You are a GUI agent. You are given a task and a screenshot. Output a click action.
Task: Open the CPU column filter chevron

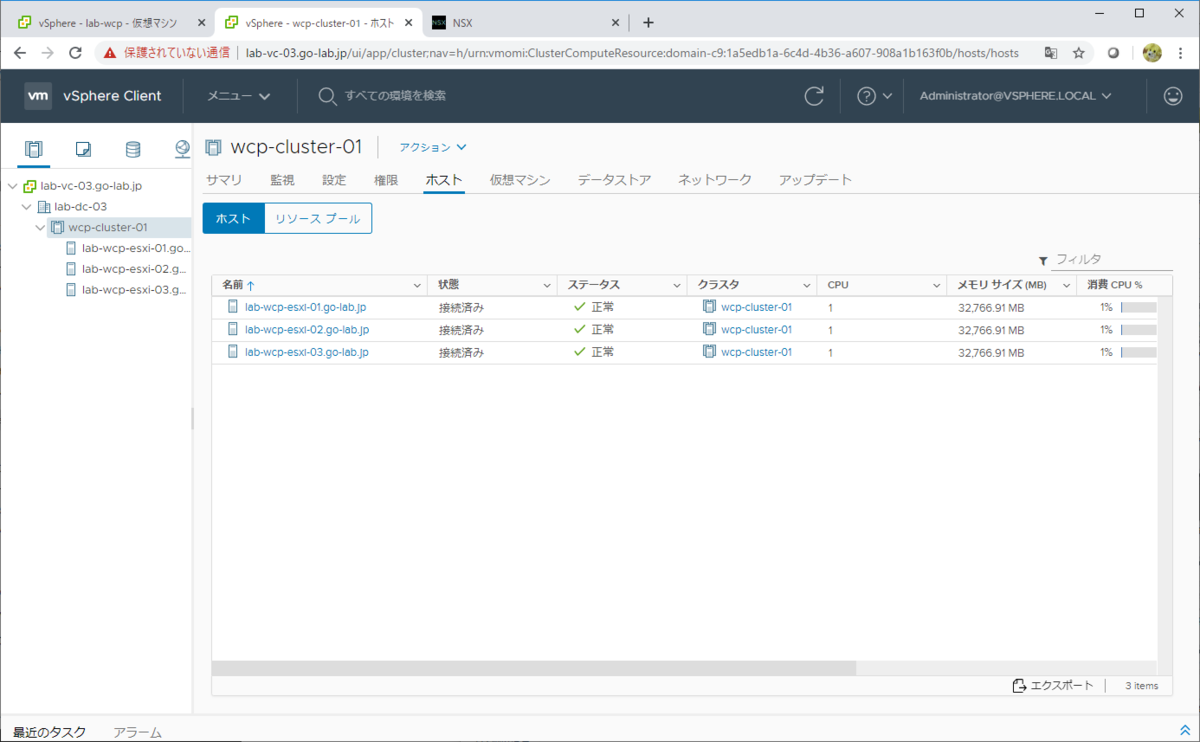[937, 285]
